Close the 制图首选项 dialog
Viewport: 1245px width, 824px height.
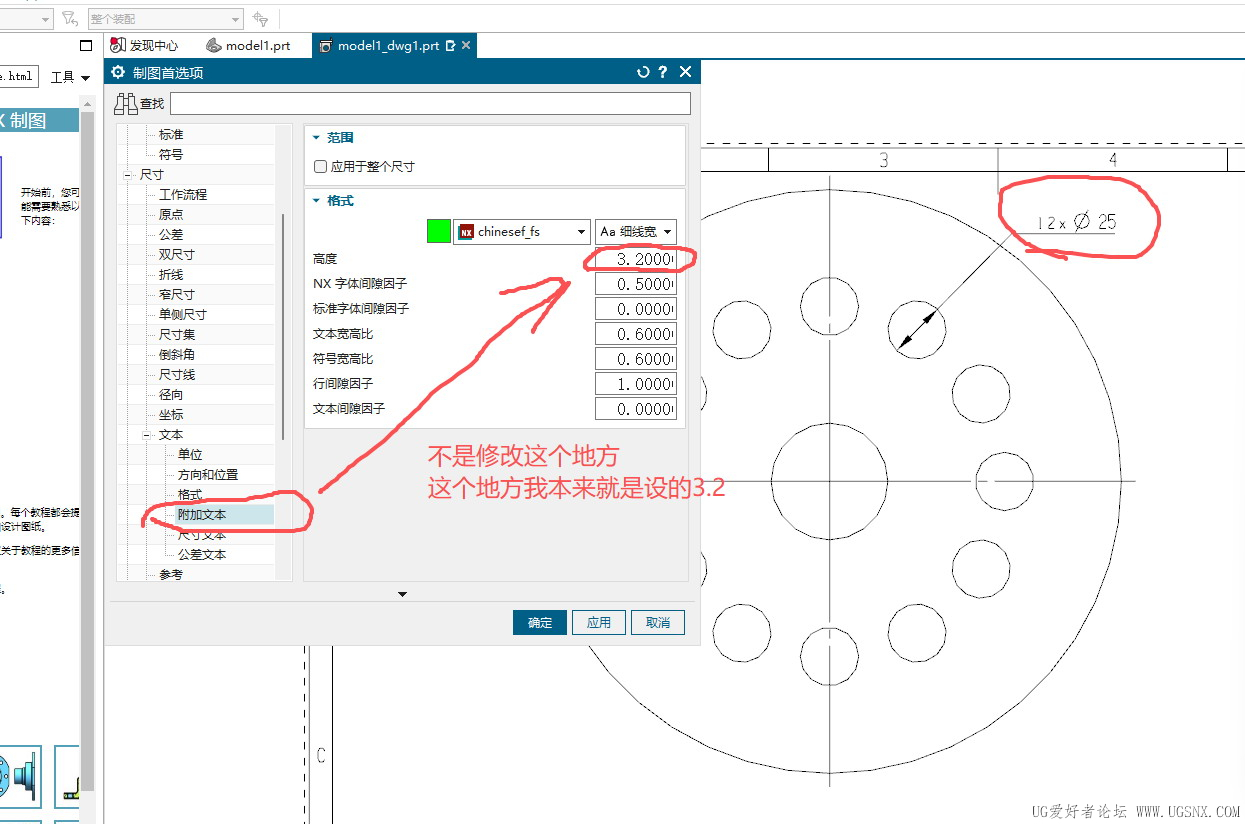[685, 72]
